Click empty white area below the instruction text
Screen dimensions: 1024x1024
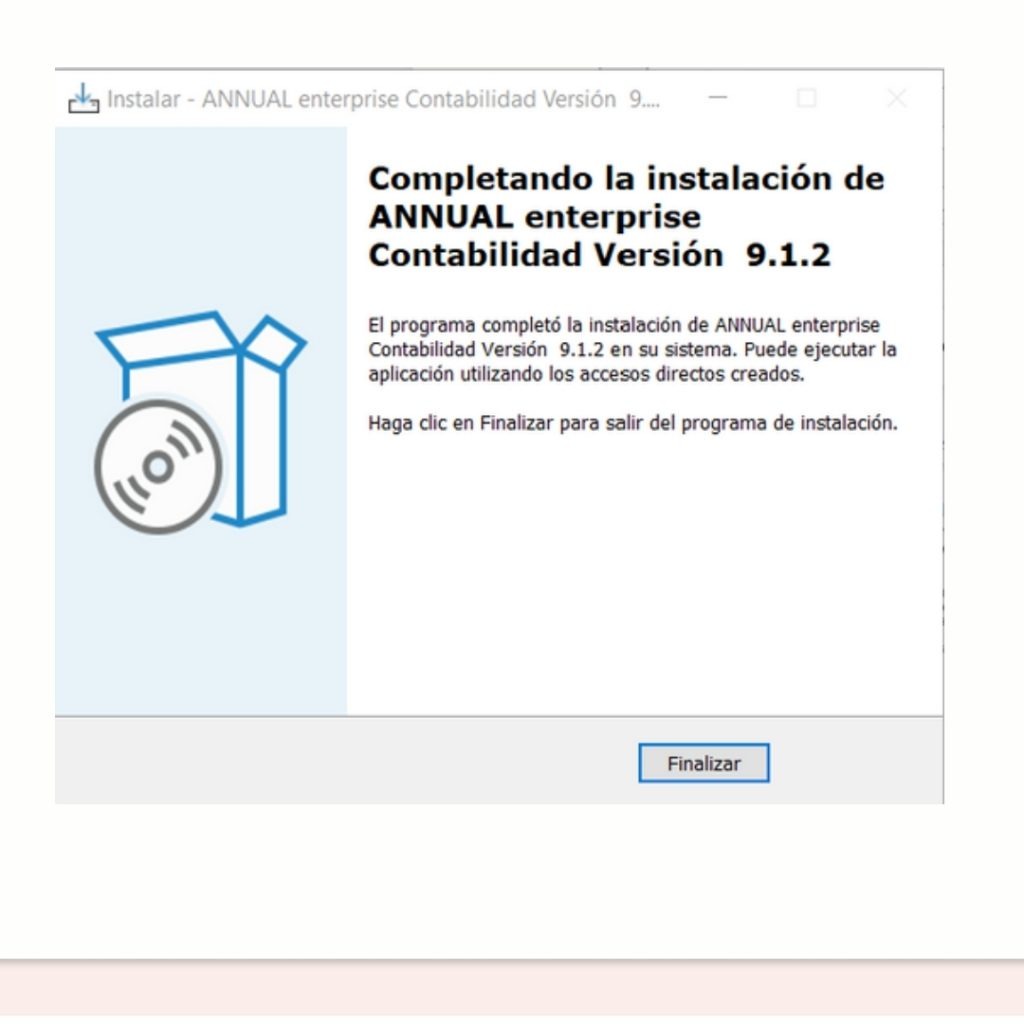(x=640, y=580)
